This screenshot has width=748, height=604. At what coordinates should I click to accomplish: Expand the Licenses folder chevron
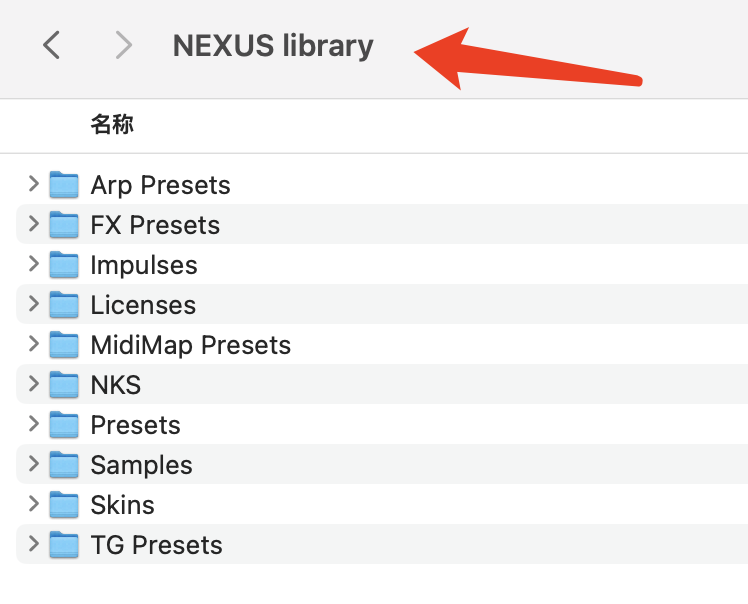(33, 303)
